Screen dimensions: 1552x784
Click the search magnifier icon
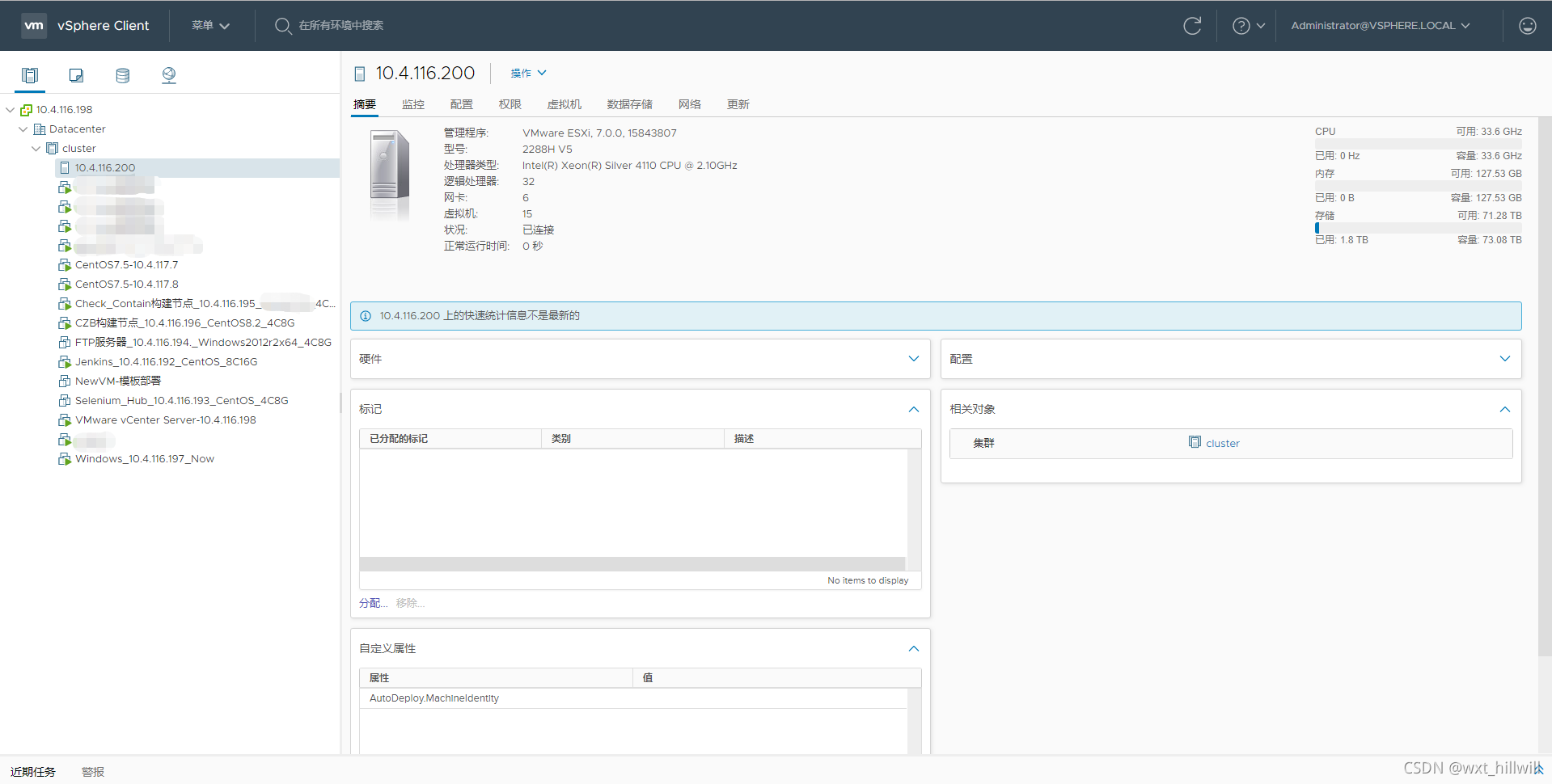pos(282,26)
